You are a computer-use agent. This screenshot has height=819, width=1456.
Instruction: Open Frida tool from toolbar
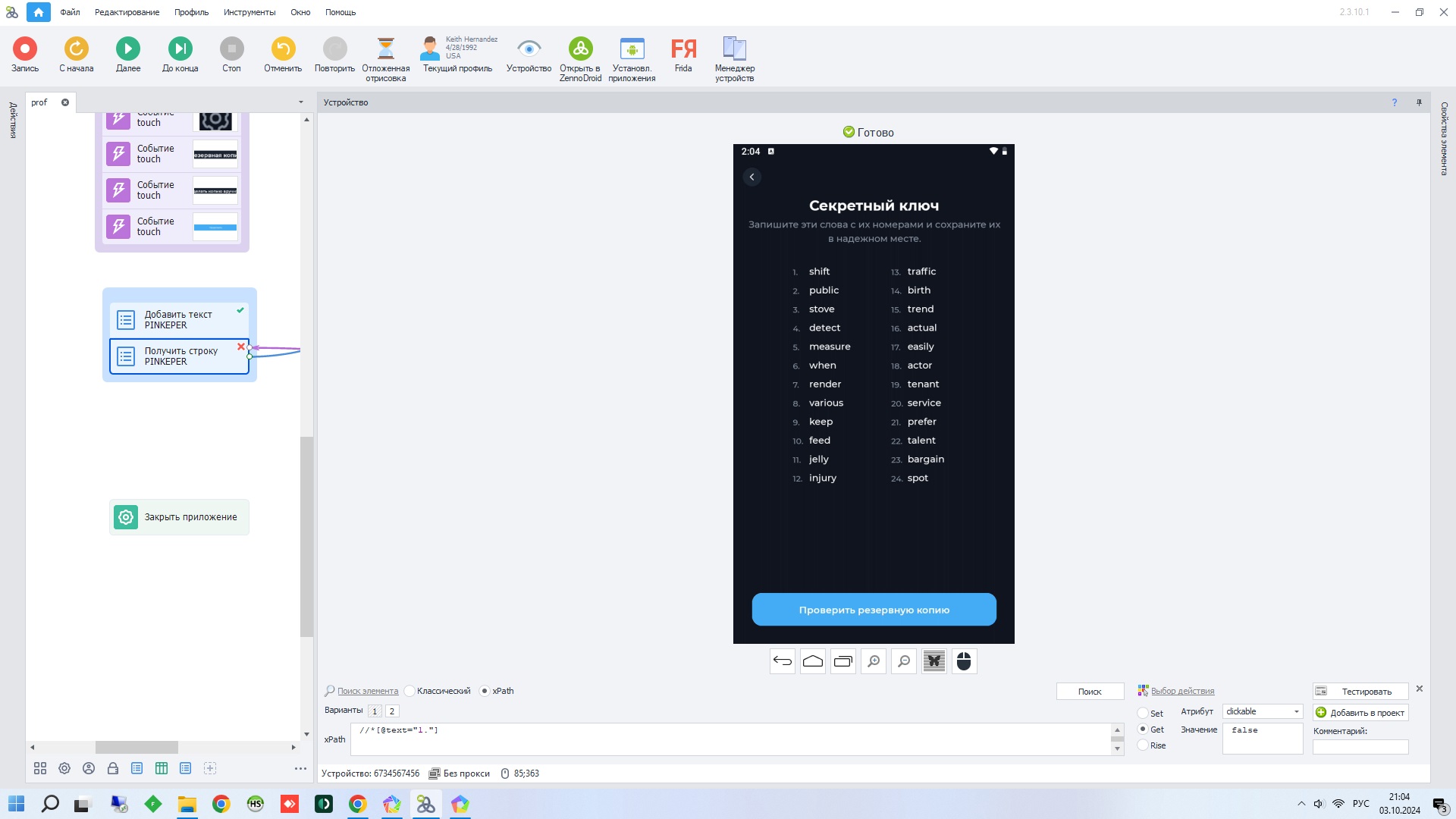click(x=682, y=49)
